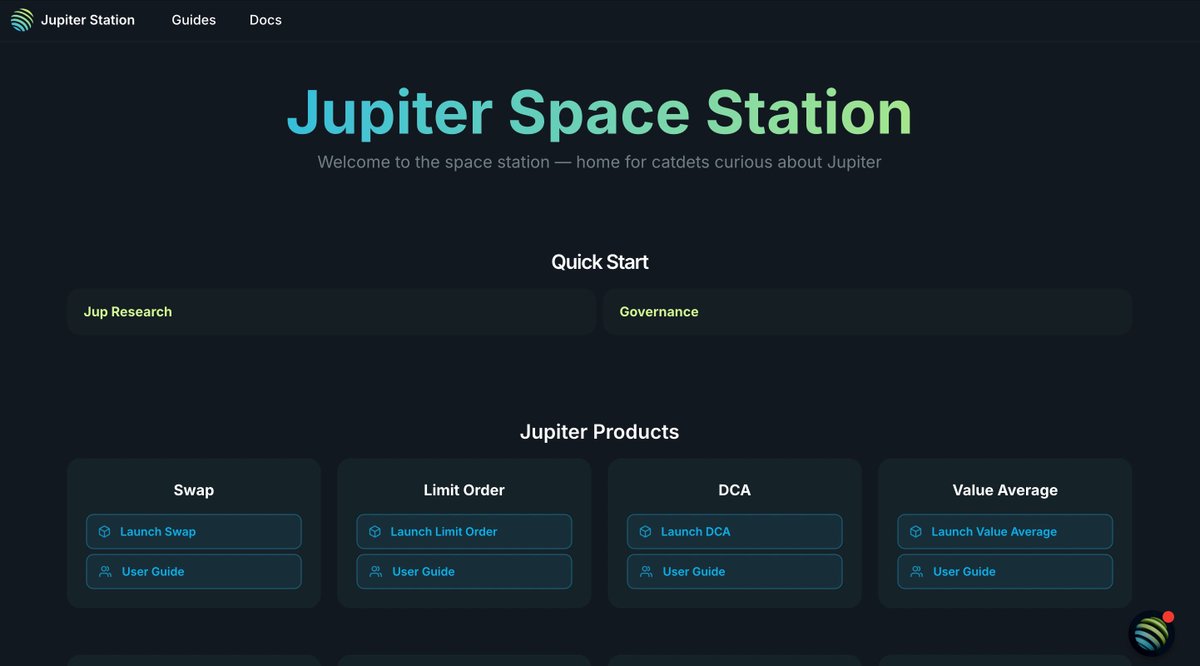Image resolution: width=1200 pixels, height=666 pixels.
Task: Open the floating Jupiter chat widget icon
Action: point(1152,634)
